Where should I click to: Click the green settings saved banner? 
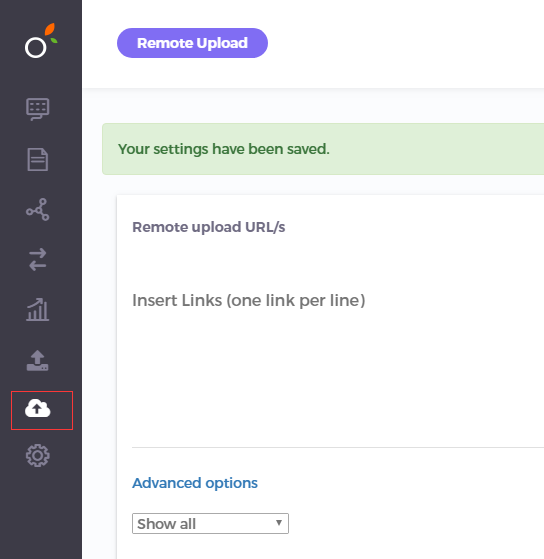(323, 149)
